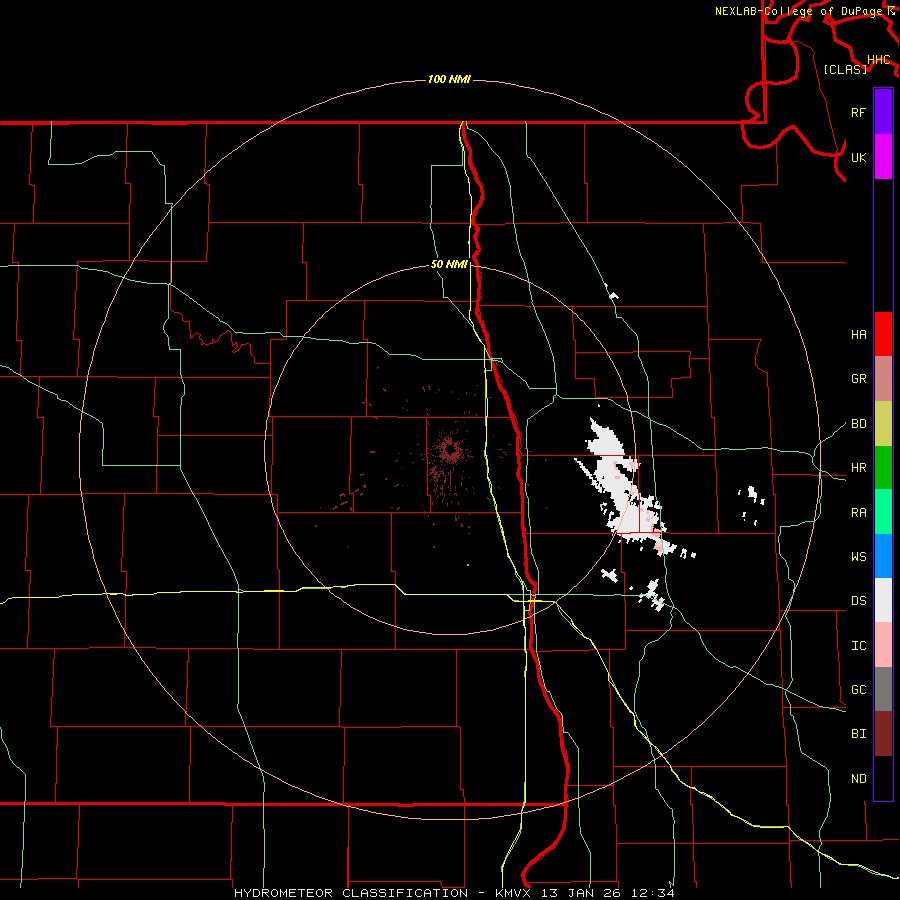Screen dimensions: 900x900
Task: Click the gray GC legend swatch
Action: 883,689
